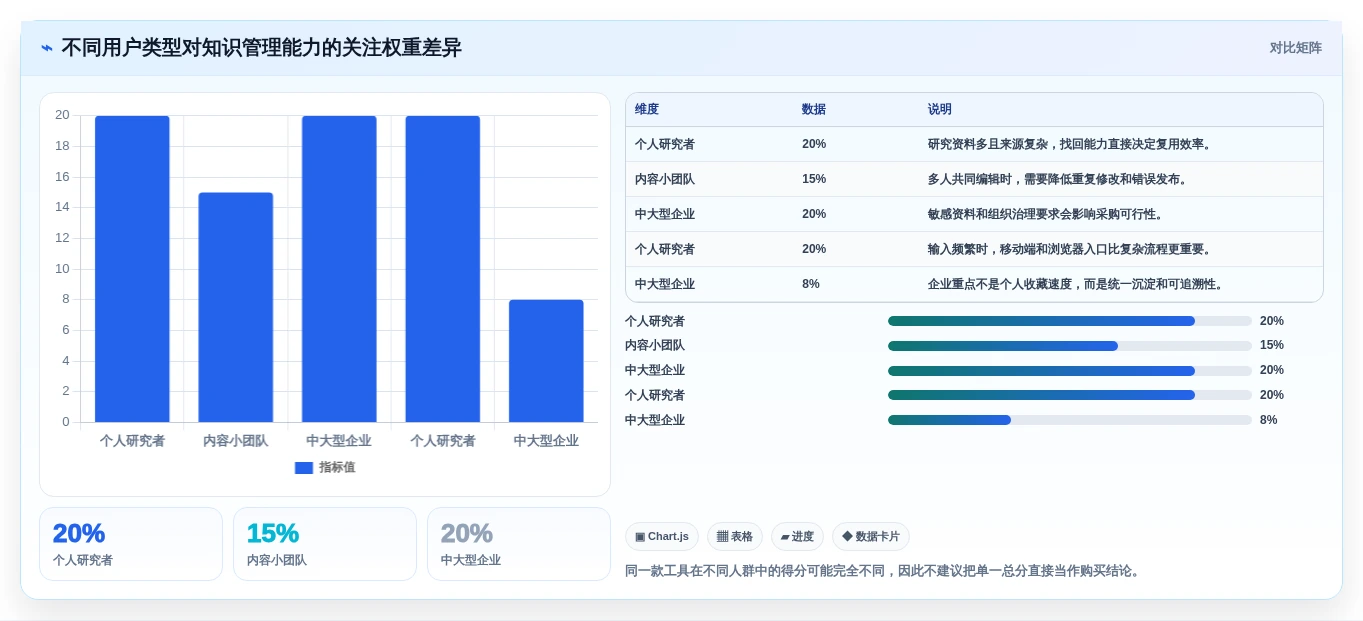Screen dimensions: 1363x621
Task: Click the 14 tick on the y-axis
Action: pos(62,207)
